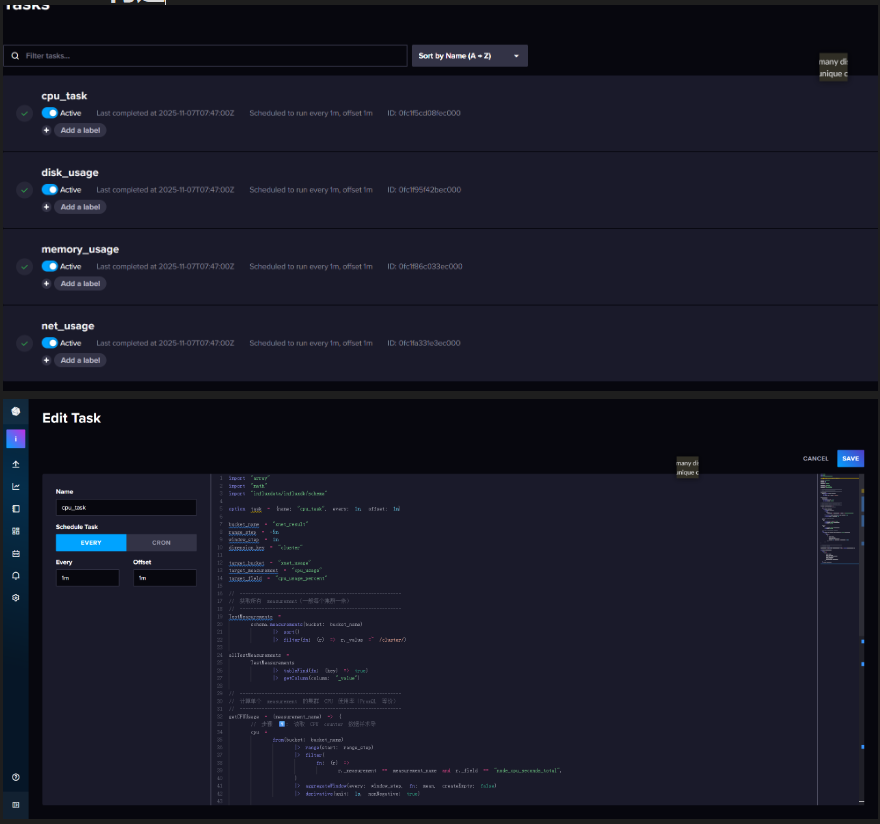Viewport: 880px width, 824px height.
Task: Disable the disk_usage Active toggle
Action: click(x=49, y=190)
